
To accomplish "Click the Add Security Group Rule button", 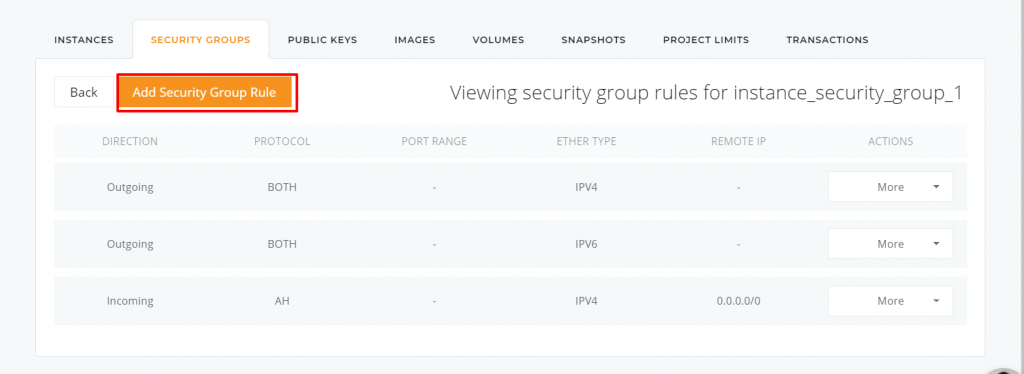I will pyautogui.click(x=204, y=92).
